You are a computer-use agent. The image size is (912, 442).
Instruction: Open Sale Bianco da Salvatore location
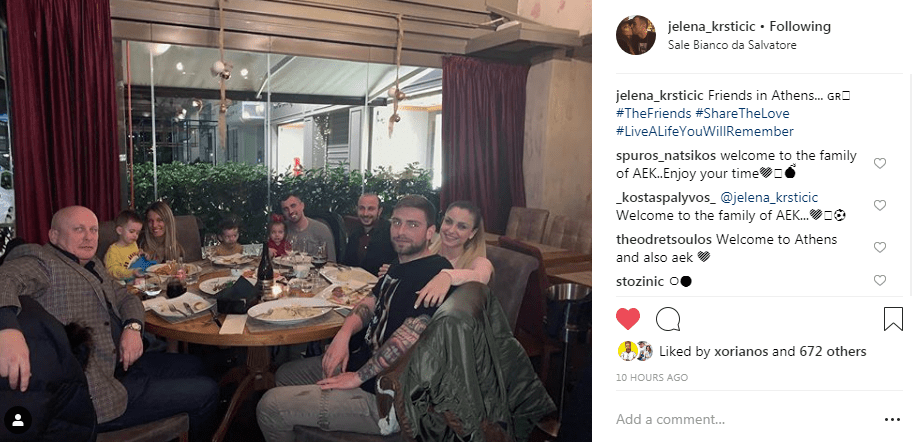point(732,45)
